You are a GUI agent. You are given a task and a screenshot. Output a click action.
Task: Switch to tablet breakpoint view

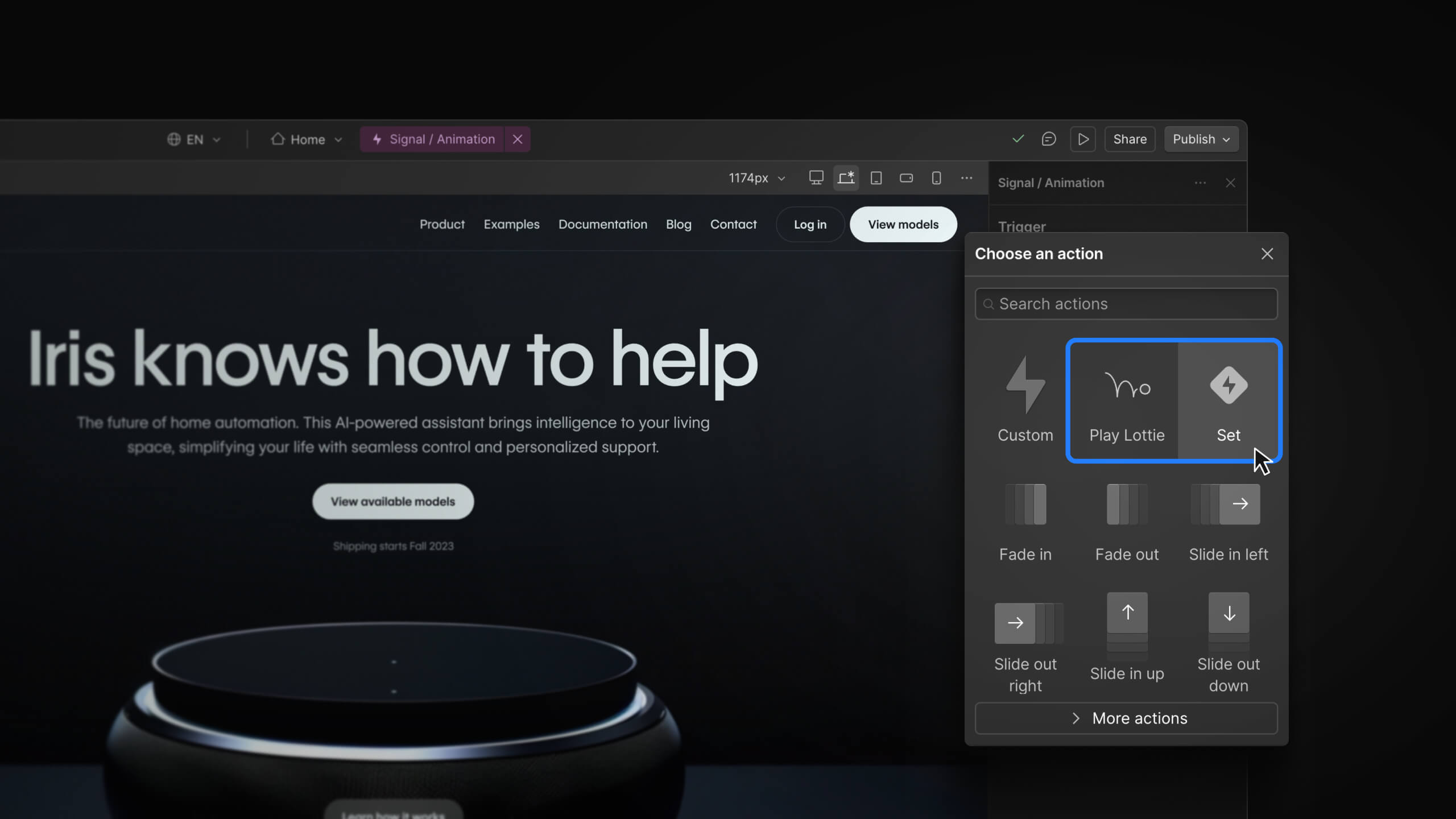[x=876, y=178]
